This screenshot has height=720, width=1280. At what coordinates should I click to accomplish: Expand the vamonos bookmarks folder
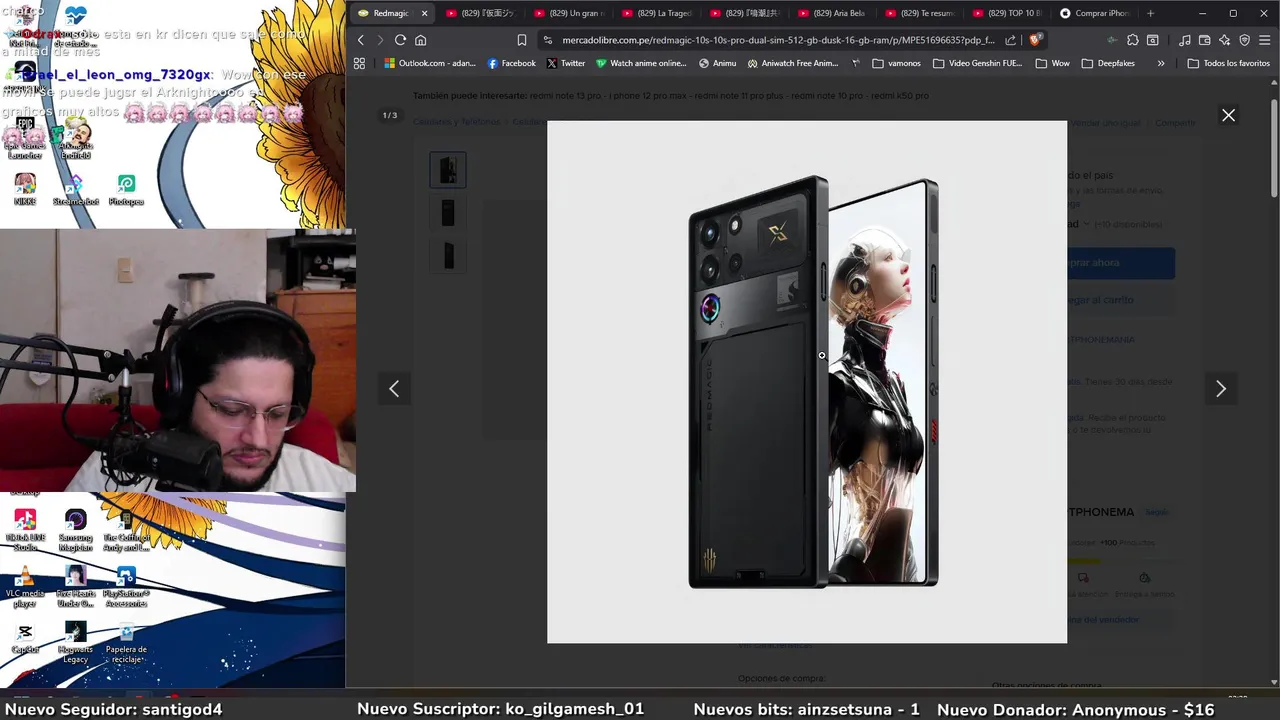pyautogui.click(x=896, y=63)
